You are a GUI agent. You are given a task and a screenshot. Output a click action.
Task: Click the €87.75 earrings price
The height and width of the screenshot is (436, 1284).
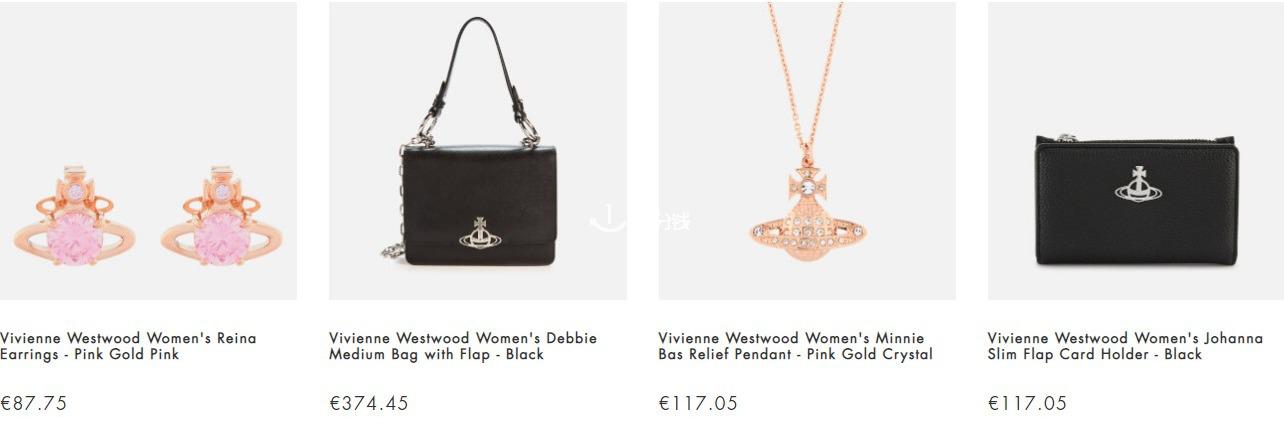pos(33,404)
